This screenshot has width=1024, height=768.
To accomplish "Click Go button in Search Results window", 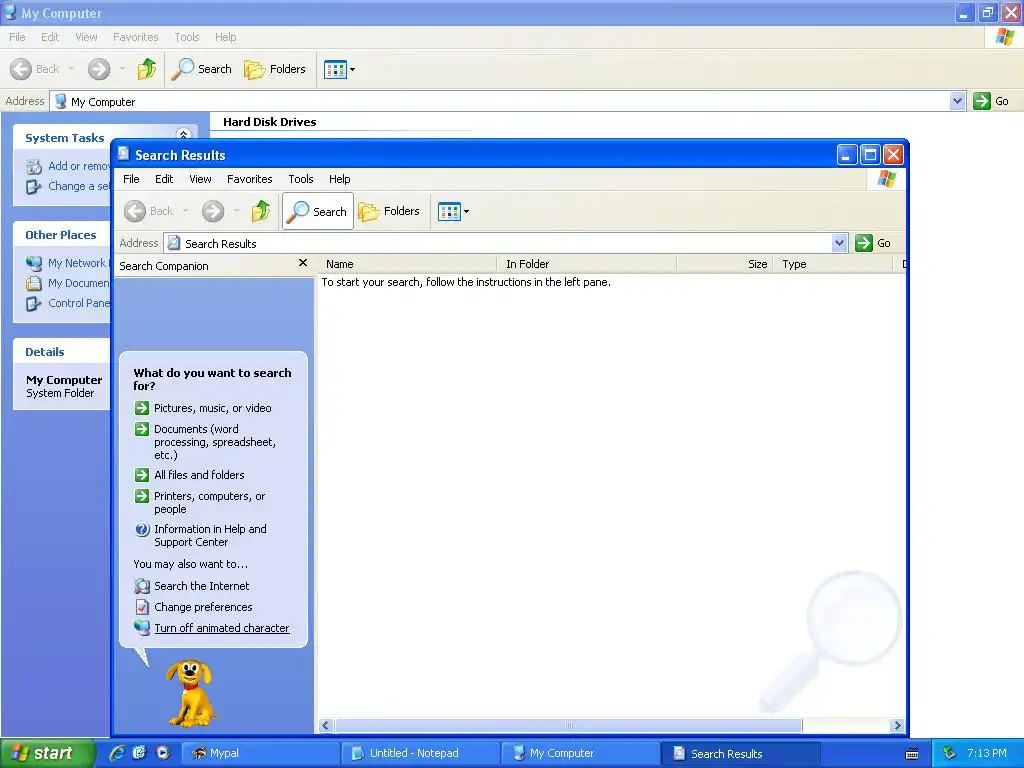I will pyautogui.click(x=873, y=243).
